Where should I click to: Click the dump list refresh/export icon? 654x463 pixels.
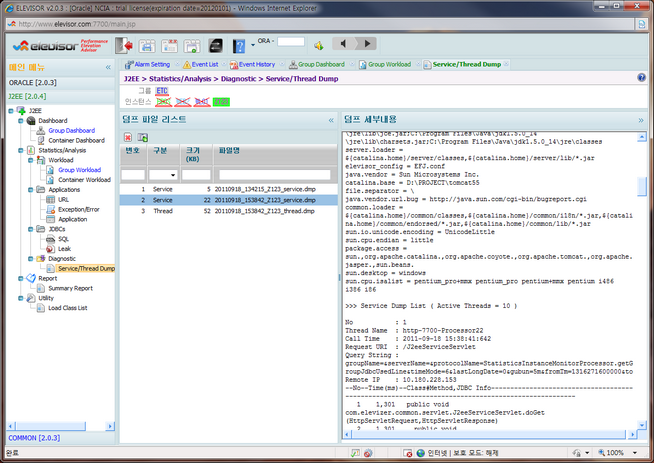pos(143,137)
